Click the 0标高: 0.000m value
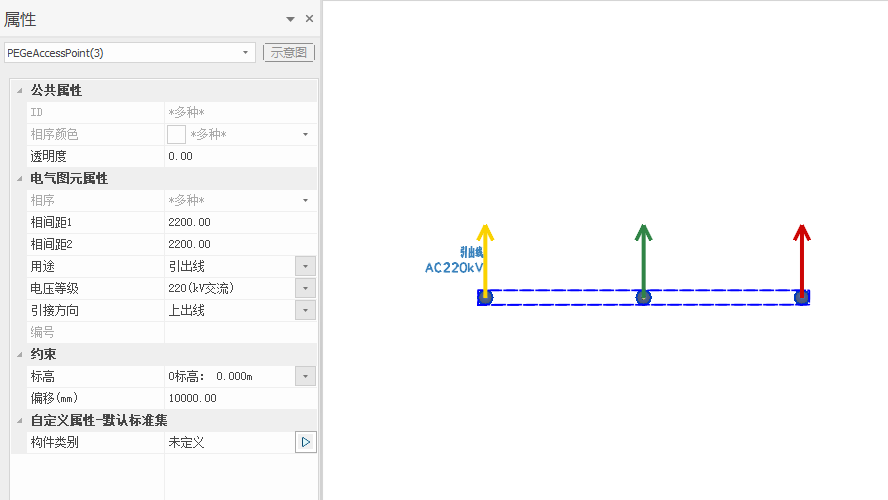Image resolution: width=888 pixels, height=500 pixels. point(210,376)
